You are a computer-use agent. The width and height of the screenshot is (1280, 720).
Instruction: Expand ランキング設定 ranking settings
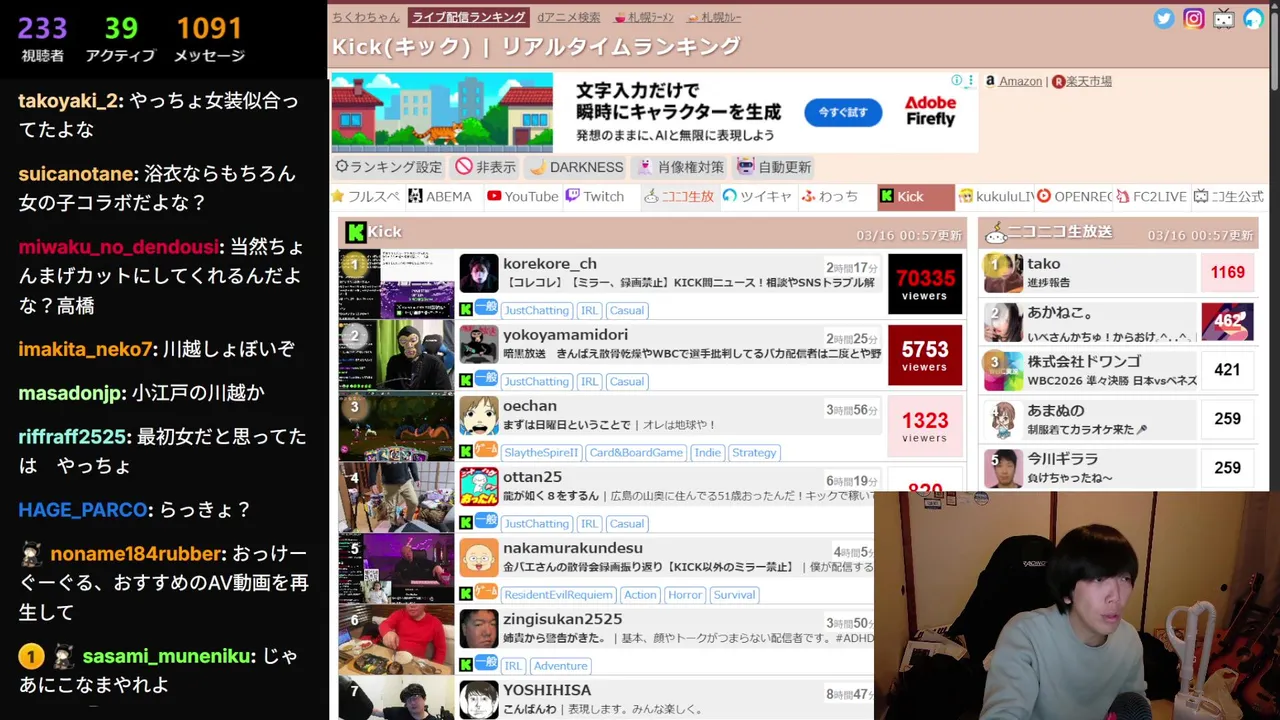pyautogui.click(x=388, y=167)
